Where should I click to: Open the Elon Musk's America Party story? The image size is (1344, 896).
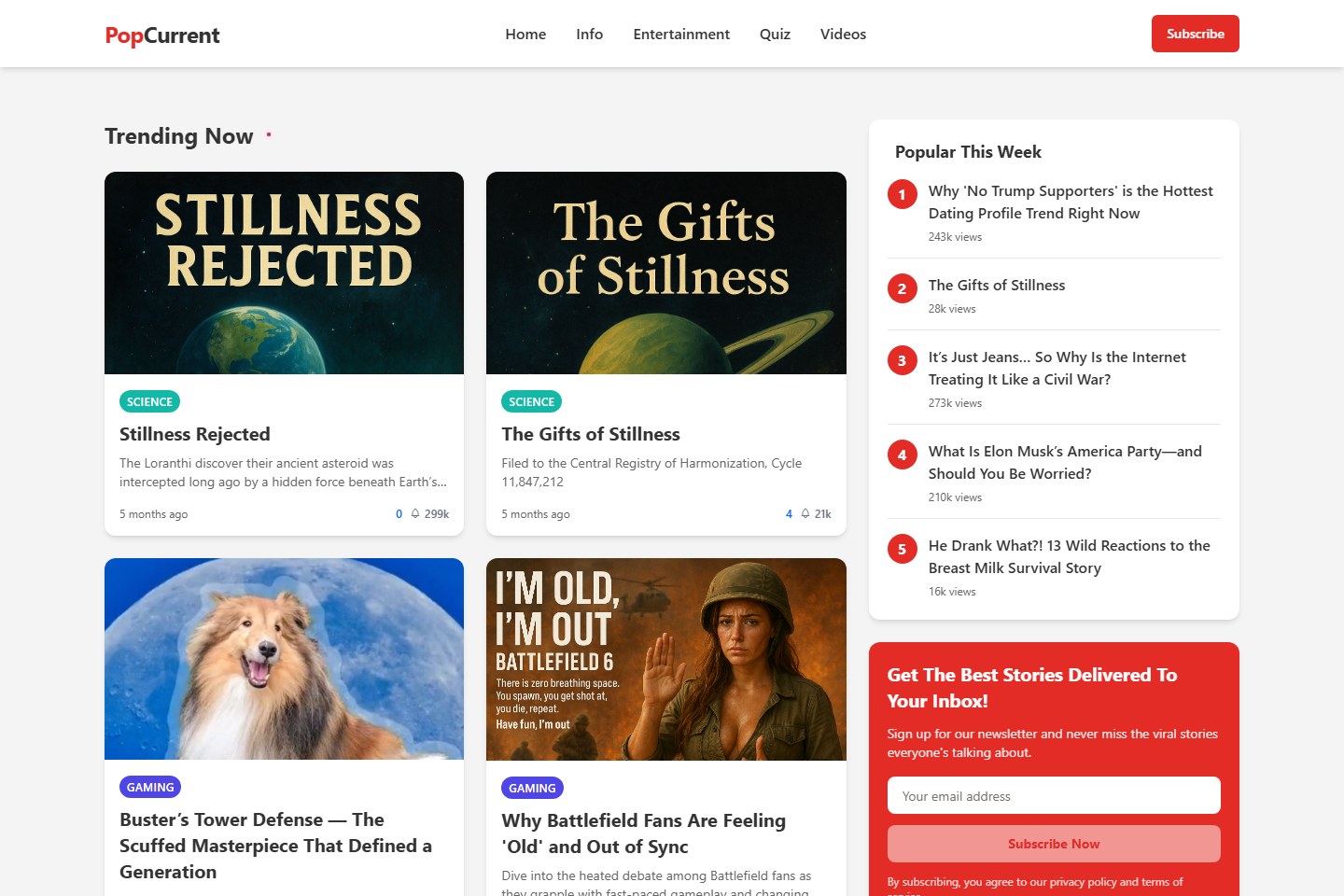point(1065,462)
